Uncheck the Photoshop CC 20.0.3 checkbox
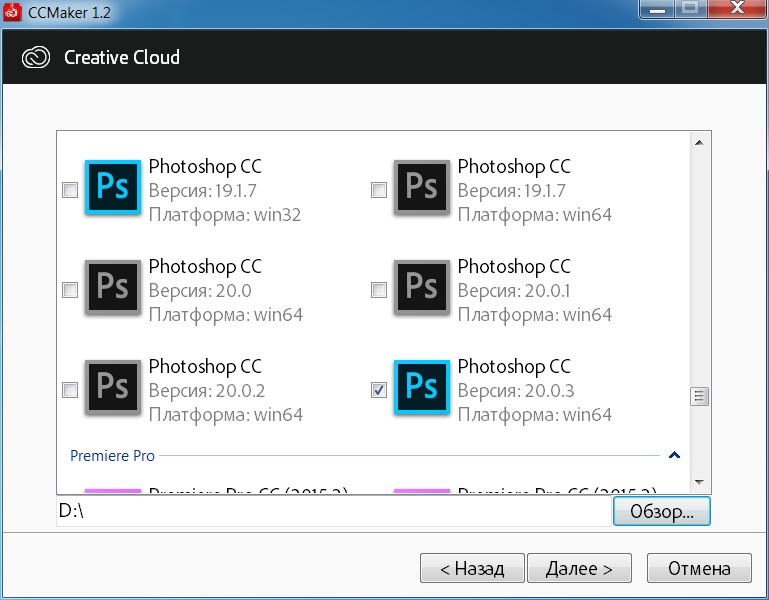Viewport: 769px width, 600px height. point(379,390)
